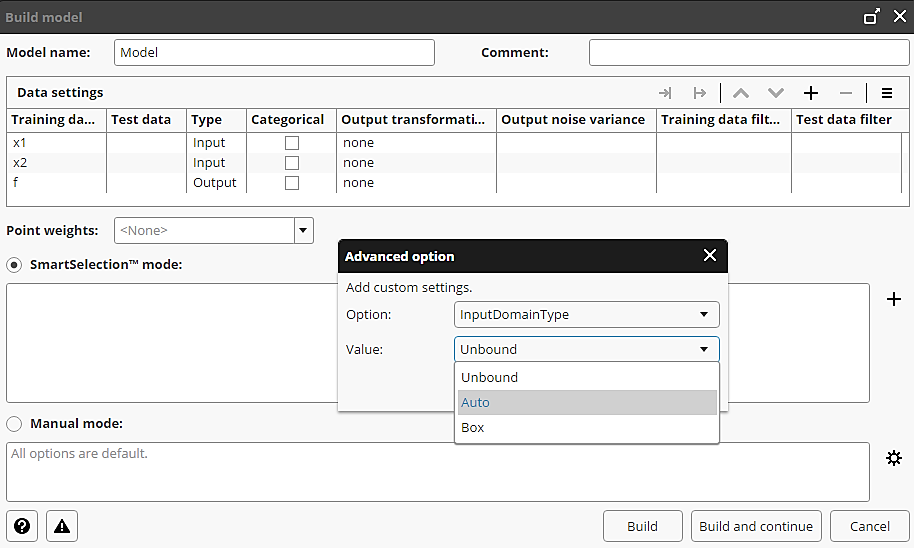
Task: Click Output noise variance column header
Action: click(576, 120)
